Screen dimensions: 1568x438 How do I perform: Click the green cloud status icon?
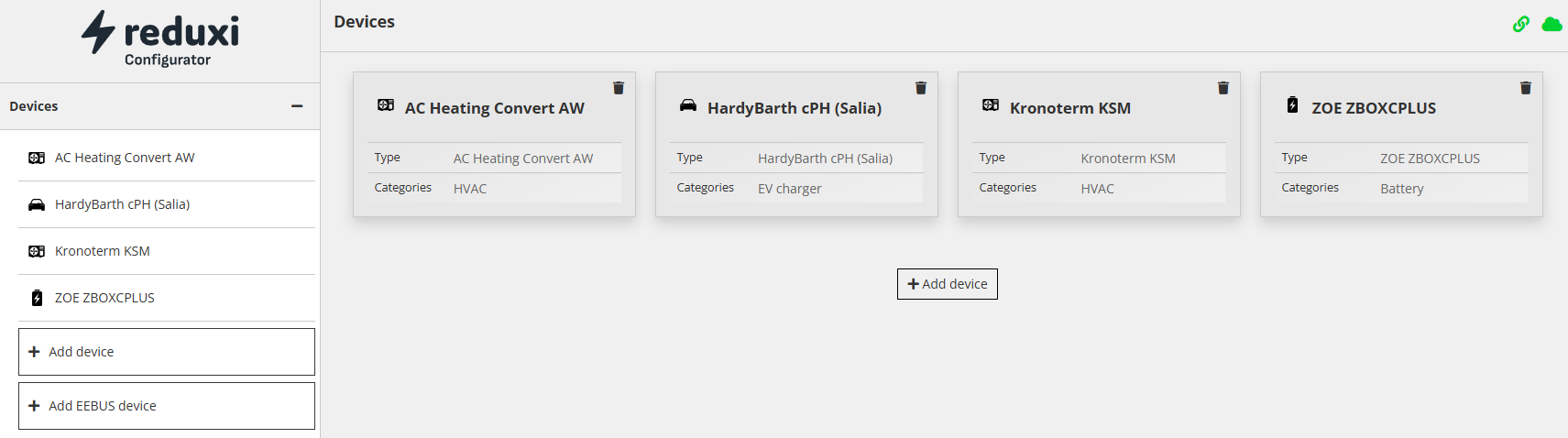coord(1552,24)
